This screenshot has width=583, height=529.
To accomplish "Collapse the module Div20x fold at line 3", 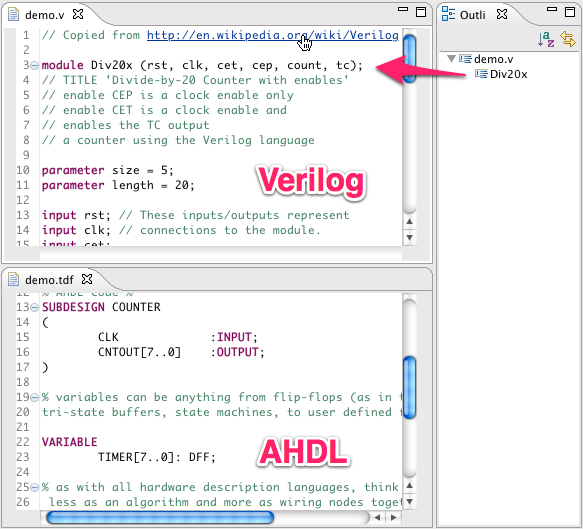I will (34, 66).
